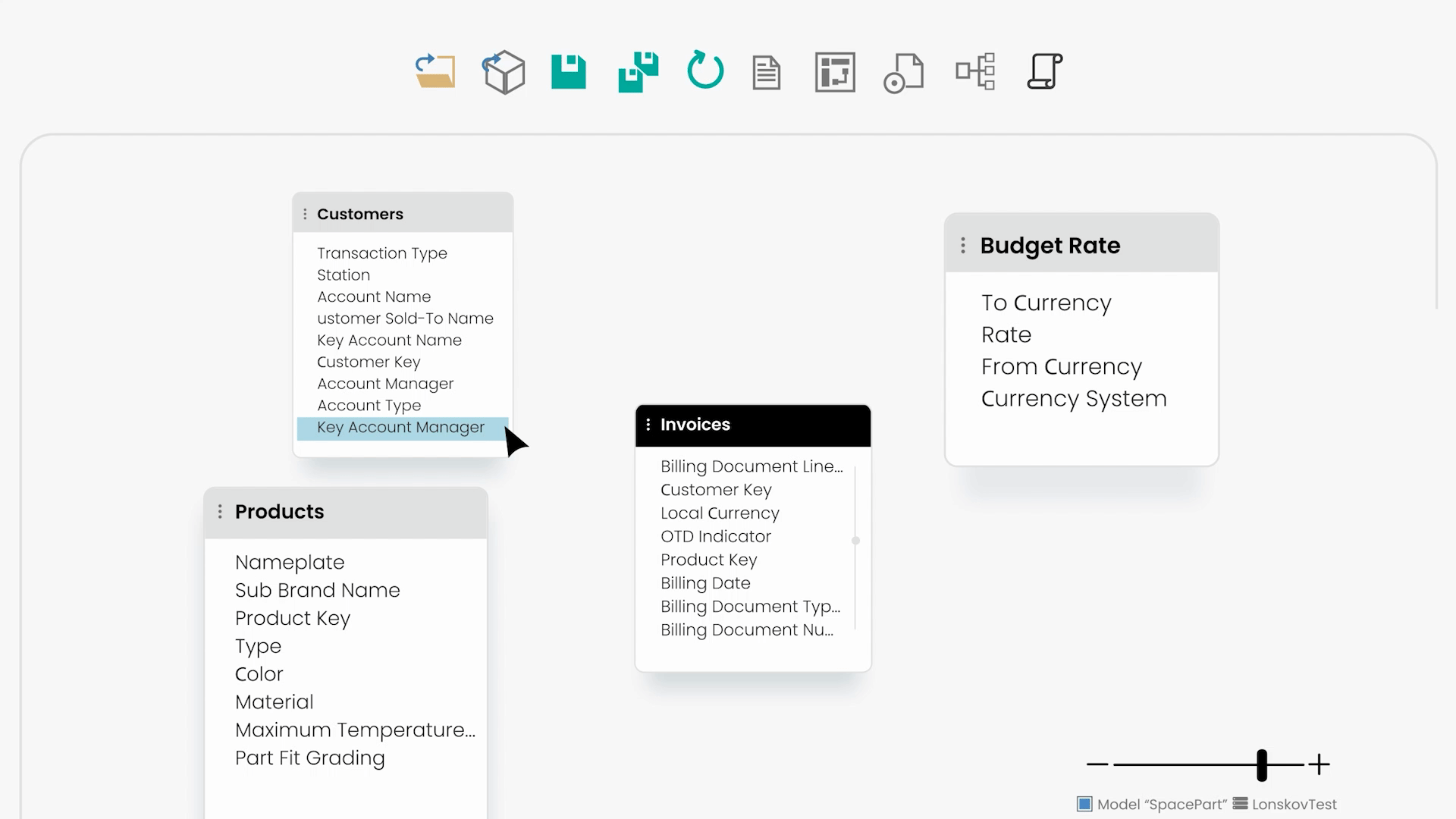The height and width of the screenshot is (819, 1456).
Task: Select To Currency in Budget Rate
Action: [x=1046, y=303]
